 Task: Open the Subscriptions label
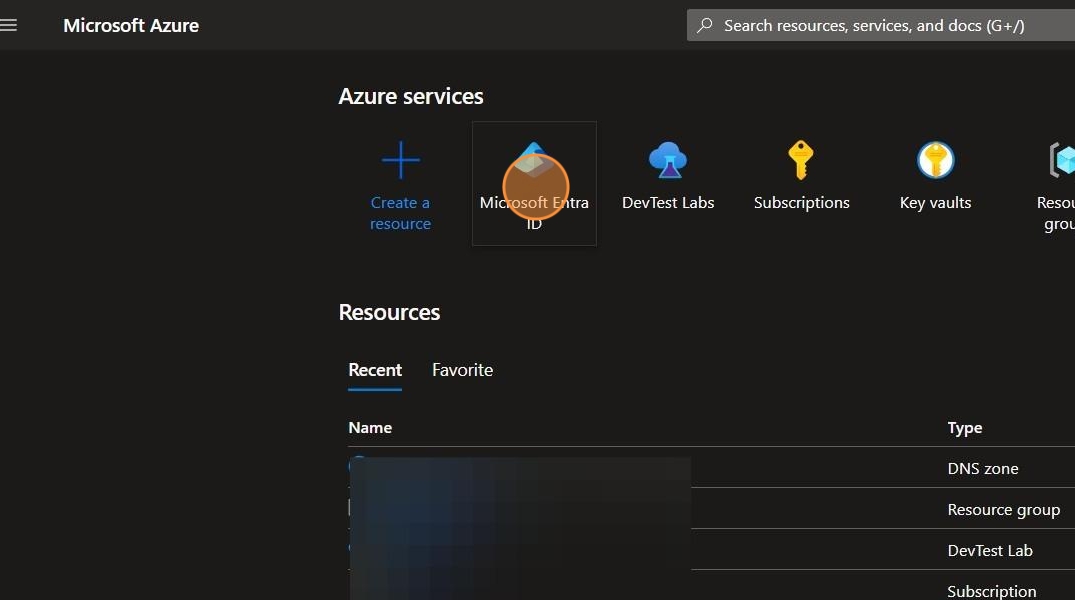coord(801,203)
